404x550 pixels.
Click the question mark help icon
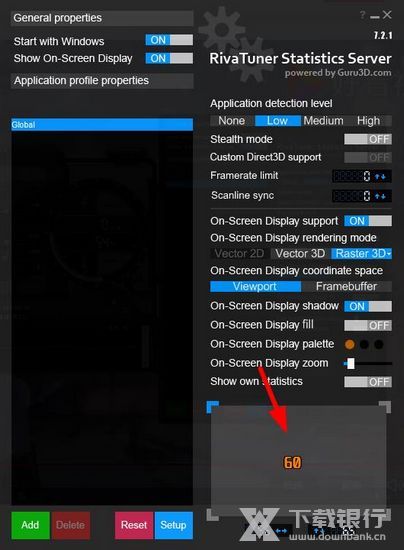(x=363, y=15)
